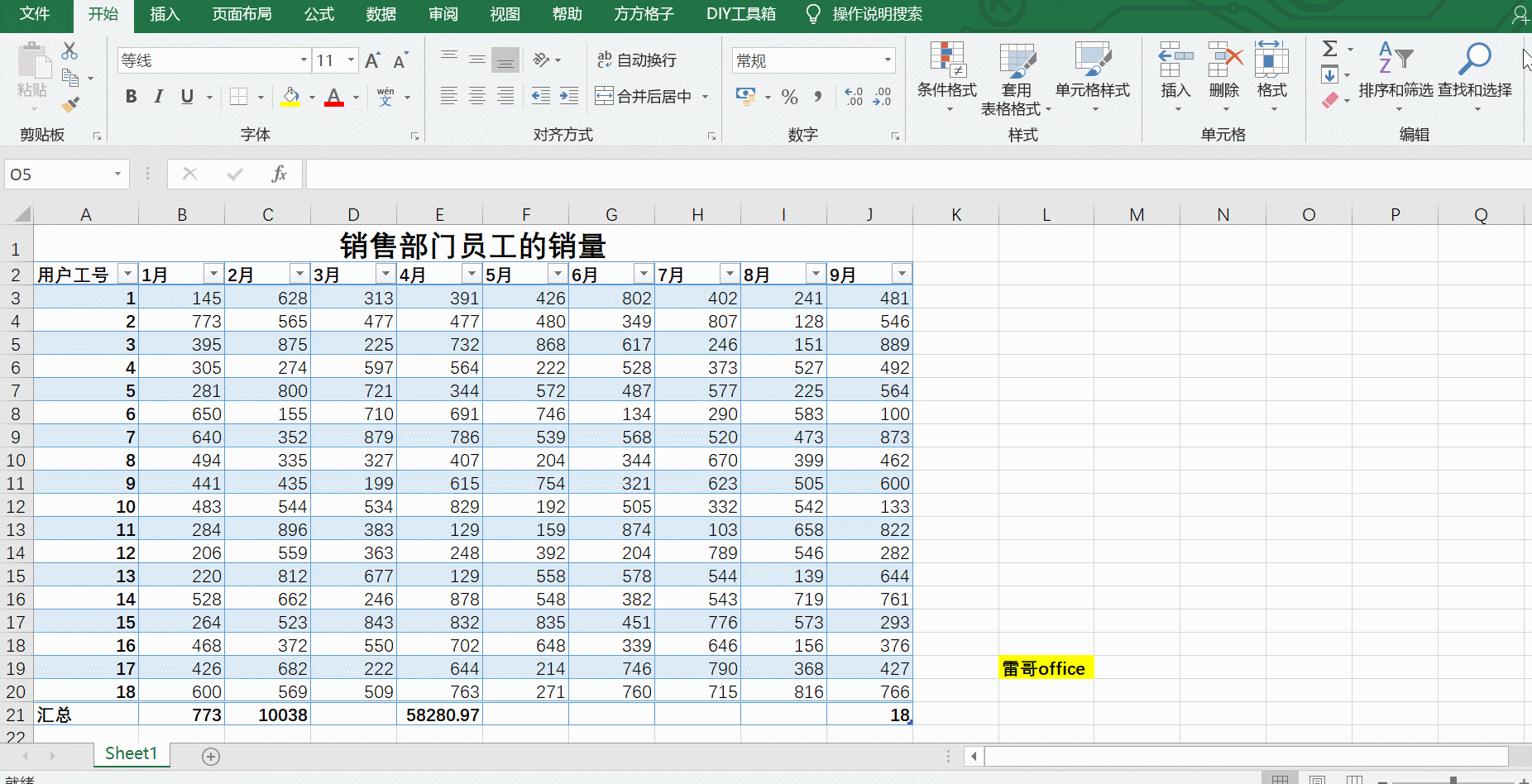Toggle Bold formatting
Image resolution: width=1532 pixels, height=784 pixels.
coord(131,97)
